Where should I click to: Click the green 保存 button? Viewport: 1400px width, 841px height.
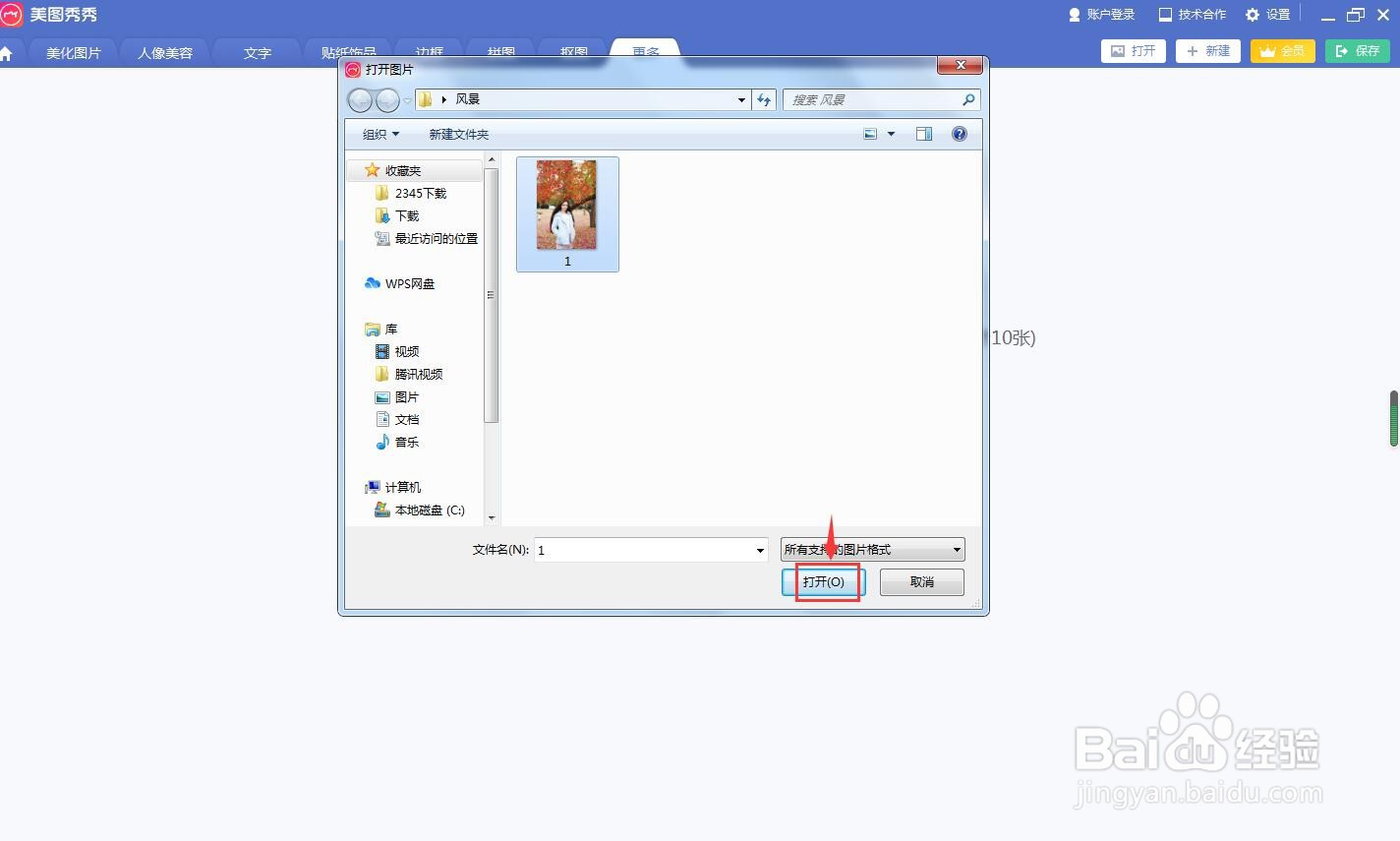[x=1358, y=51]
